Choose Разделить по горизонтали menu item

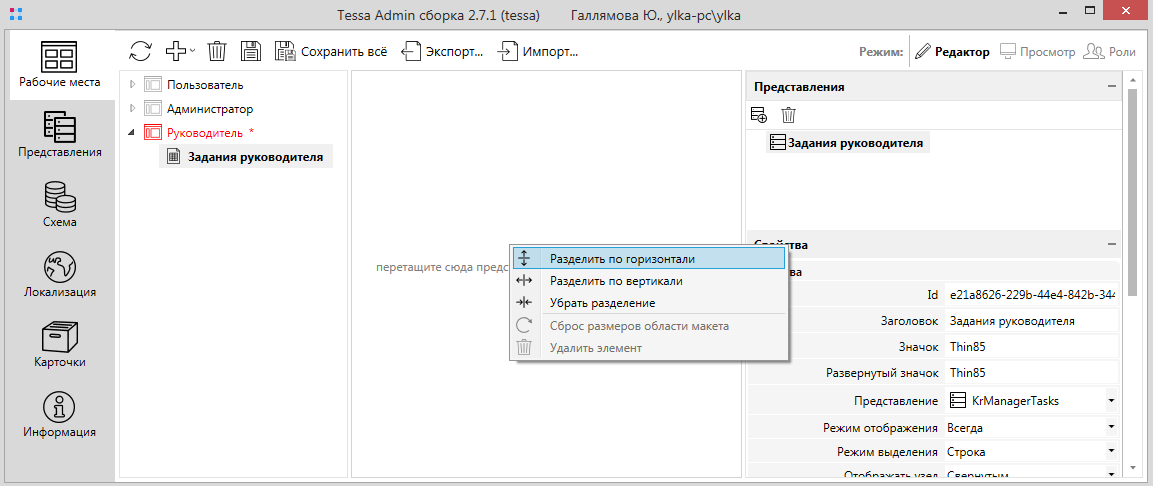click(x=622, y=258)
